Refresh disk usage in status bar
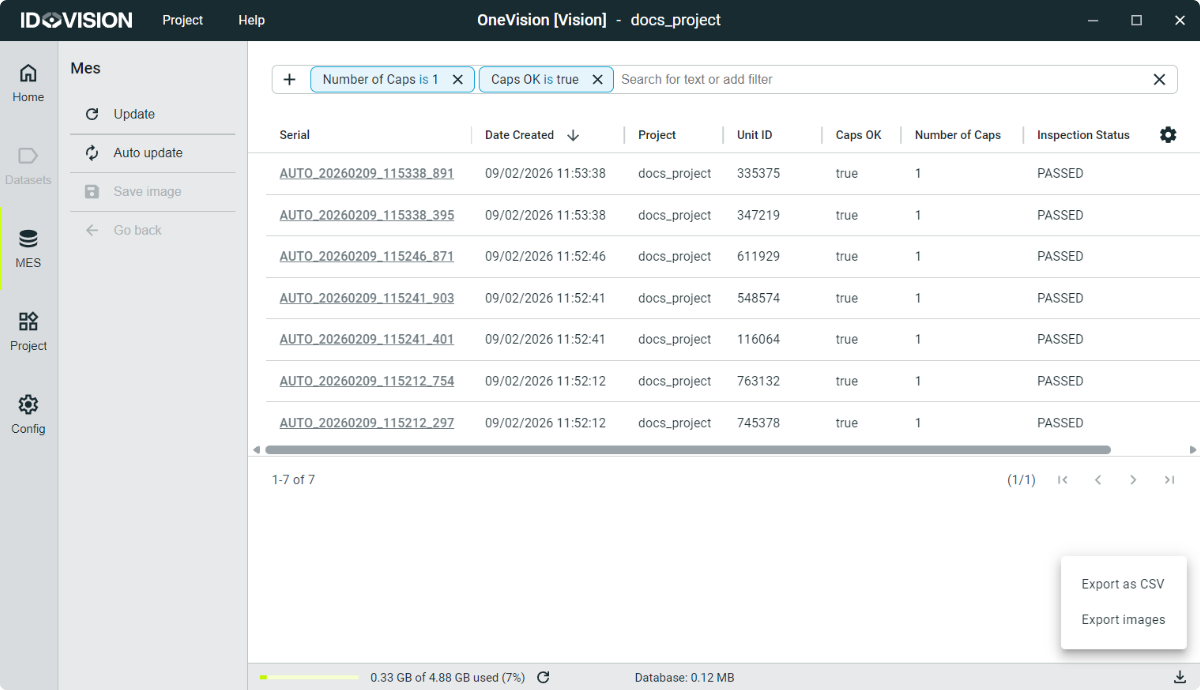1200x690 pixels. [543, 678]
